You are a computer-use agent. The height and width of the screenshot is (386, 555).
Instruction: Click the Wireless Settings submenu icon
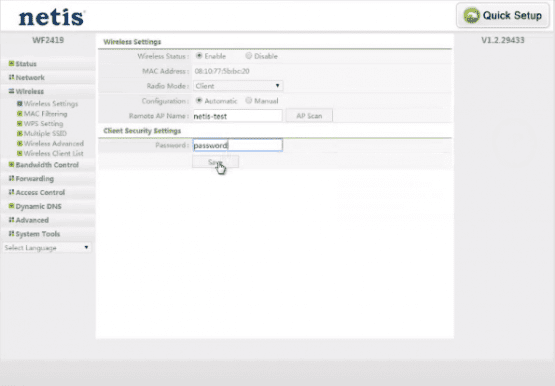pyautogui.click(x=20, y=104)
